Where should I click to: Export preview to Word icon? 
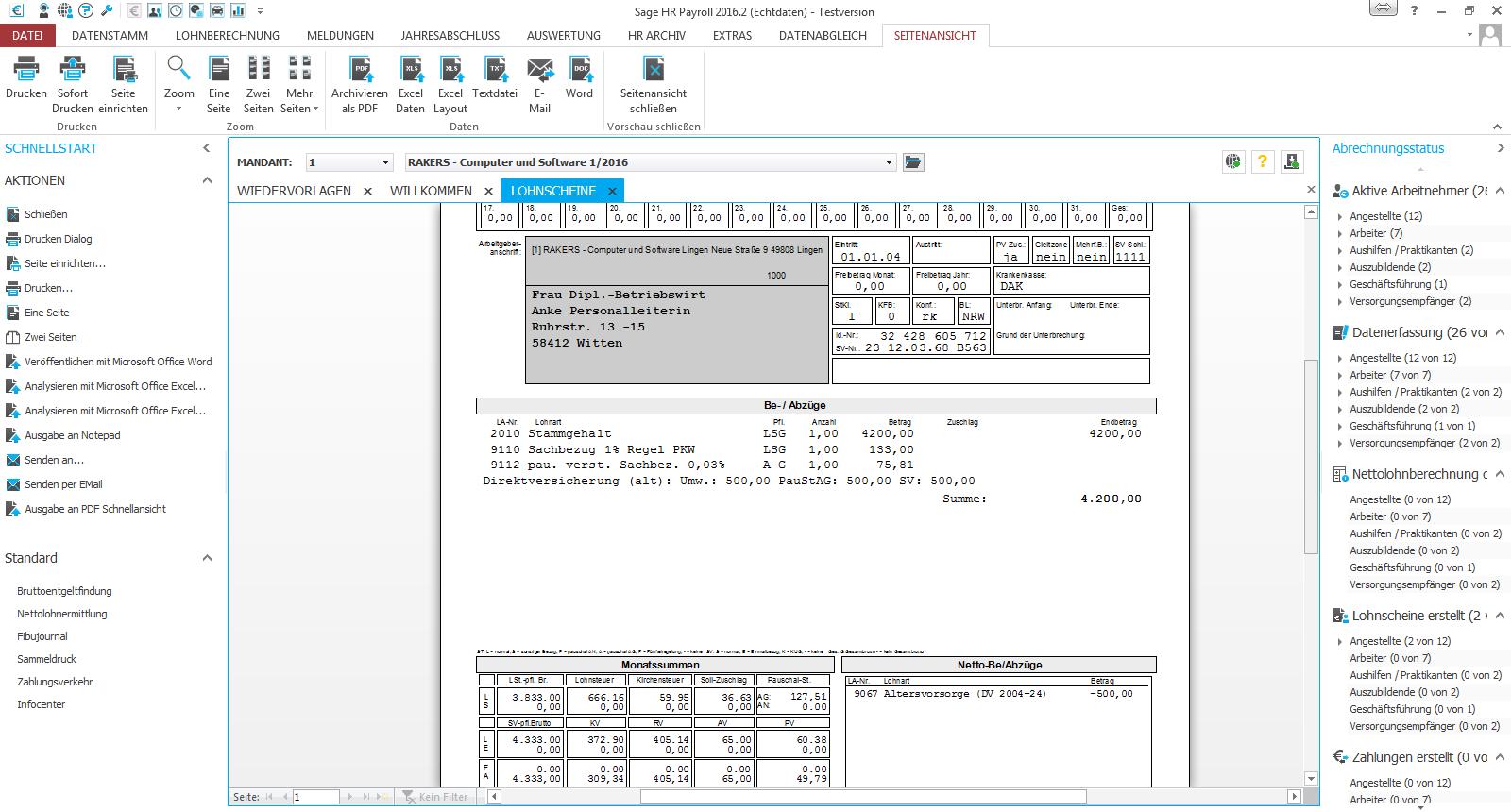[579, 70]
